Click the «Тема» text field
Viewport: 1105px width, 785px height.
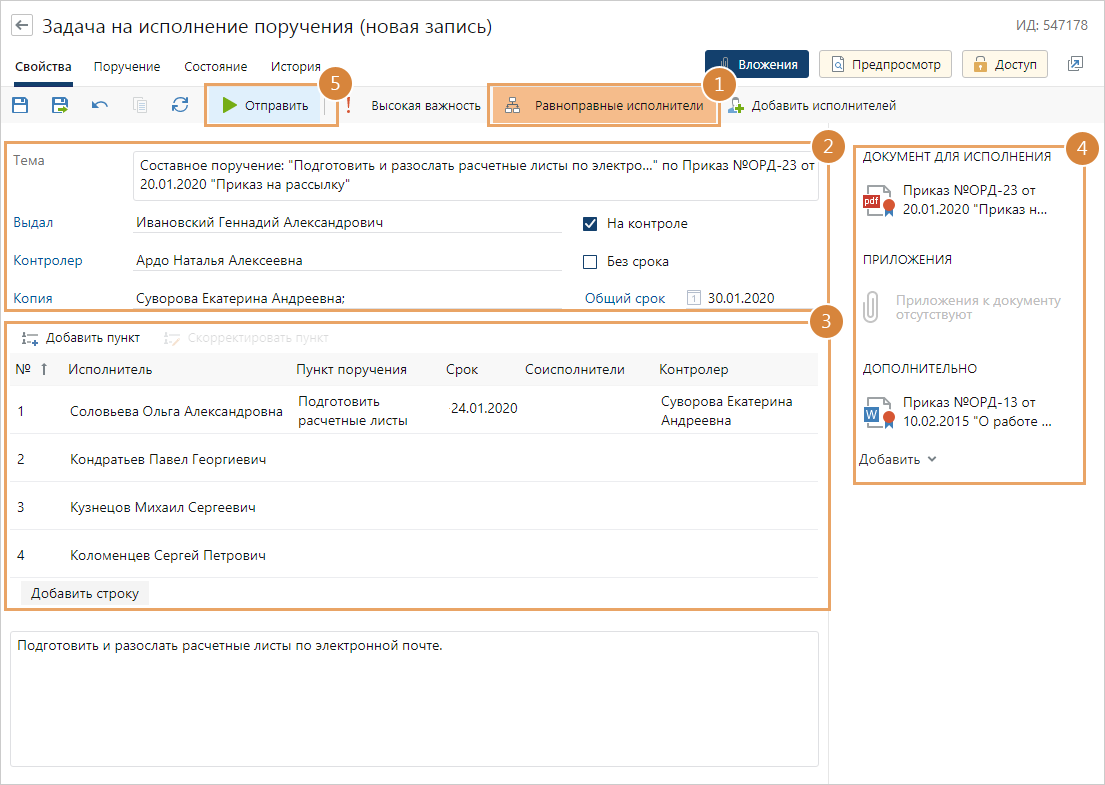pyautogui.click(x=475, y=175)
